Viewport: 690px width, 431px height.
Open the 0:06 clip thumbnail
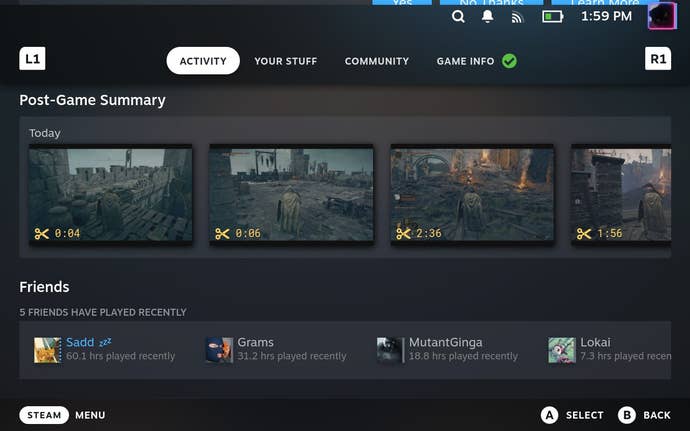(x=292, y=195)
